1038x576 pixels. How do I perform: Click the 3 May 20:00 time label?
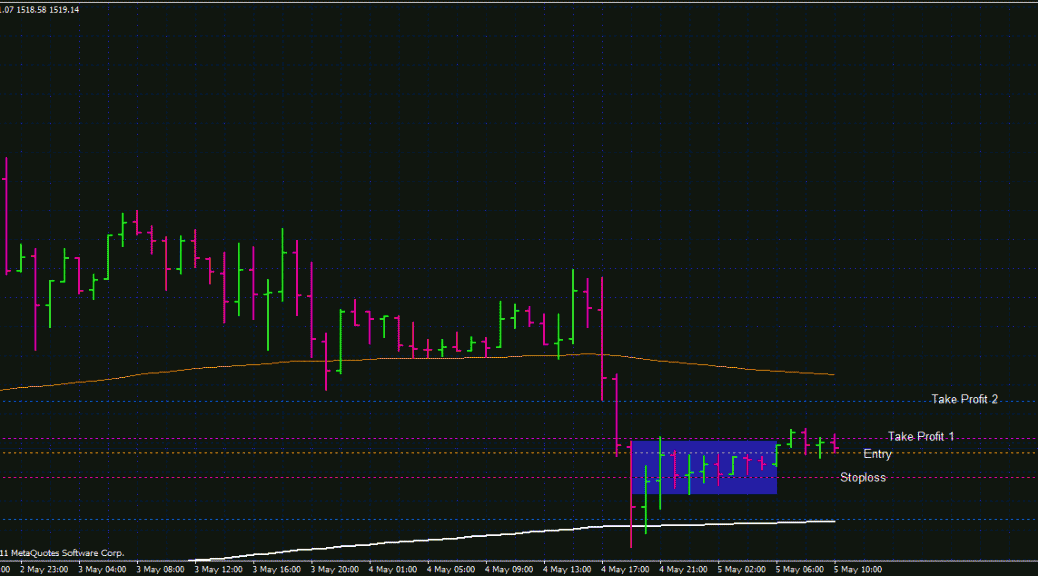click(x=335, y=569)
